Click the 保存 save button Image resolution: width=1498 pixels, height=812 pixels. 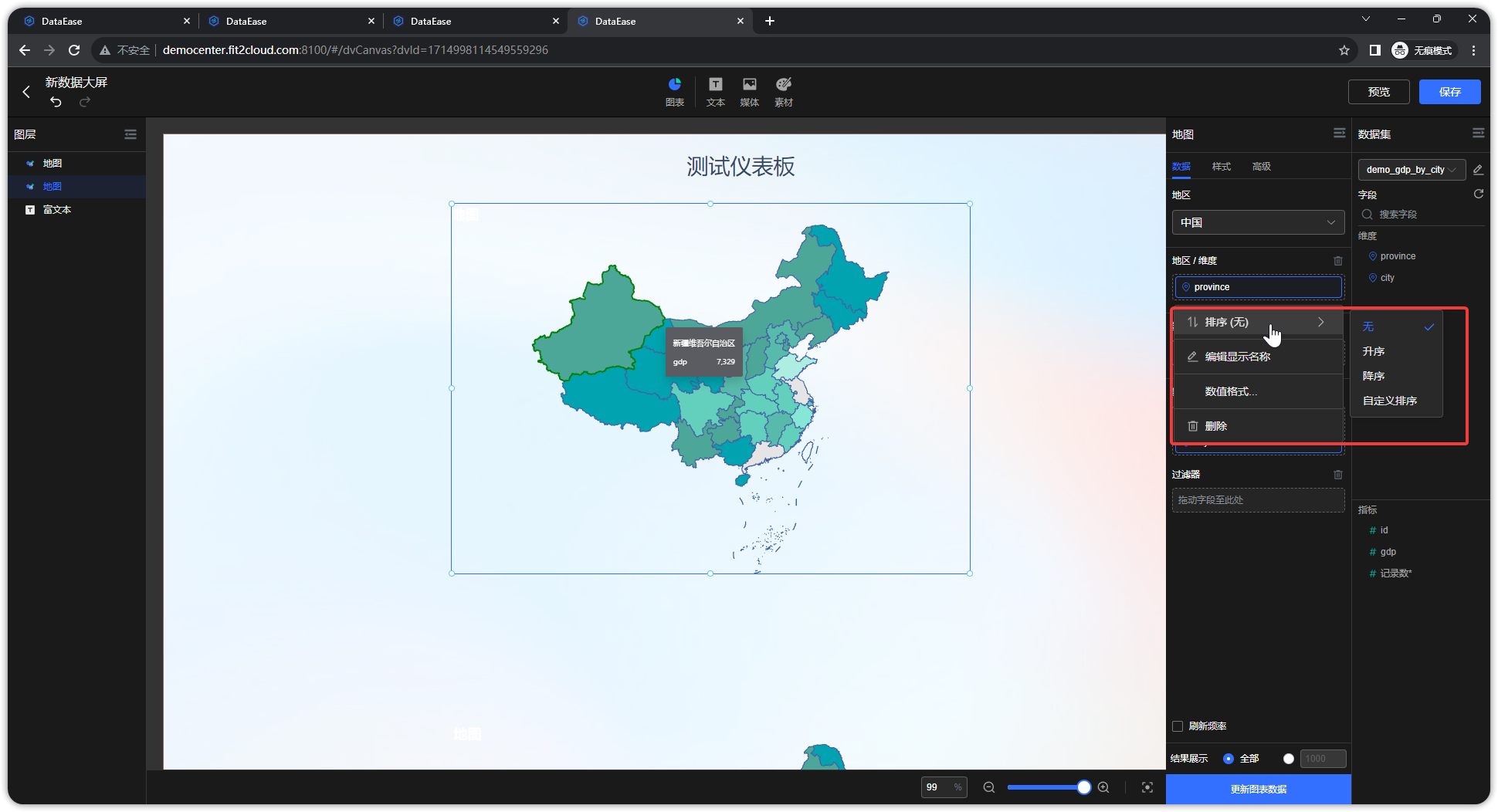click(1449, 92)
